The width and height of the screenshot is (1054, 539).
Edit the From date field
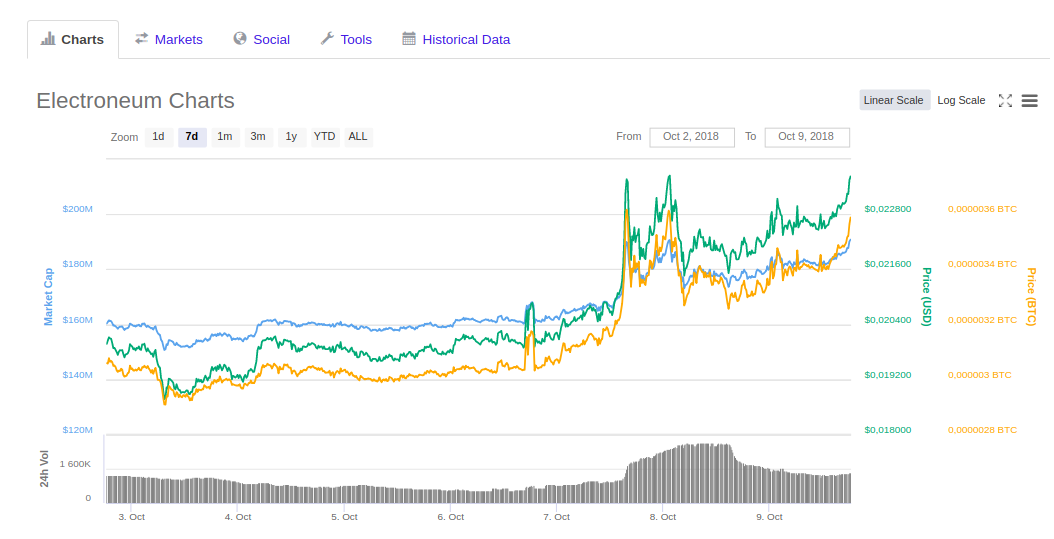pyautogui.click(x=691, y=137)
